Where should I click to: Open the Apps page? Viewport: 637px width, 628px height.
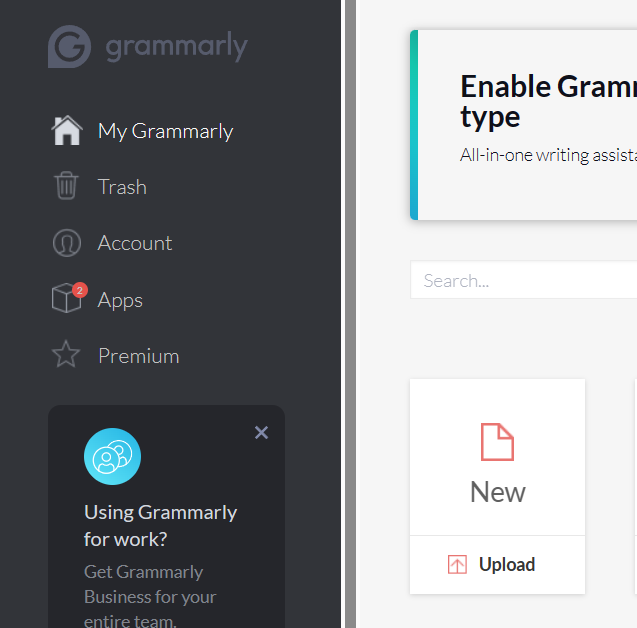point(120,301)
